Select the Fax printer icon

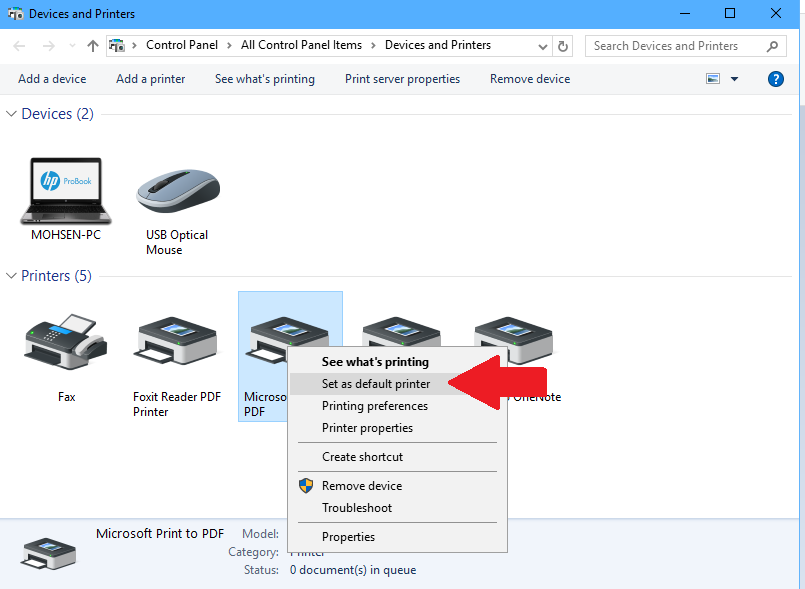(x=66, y=342)
